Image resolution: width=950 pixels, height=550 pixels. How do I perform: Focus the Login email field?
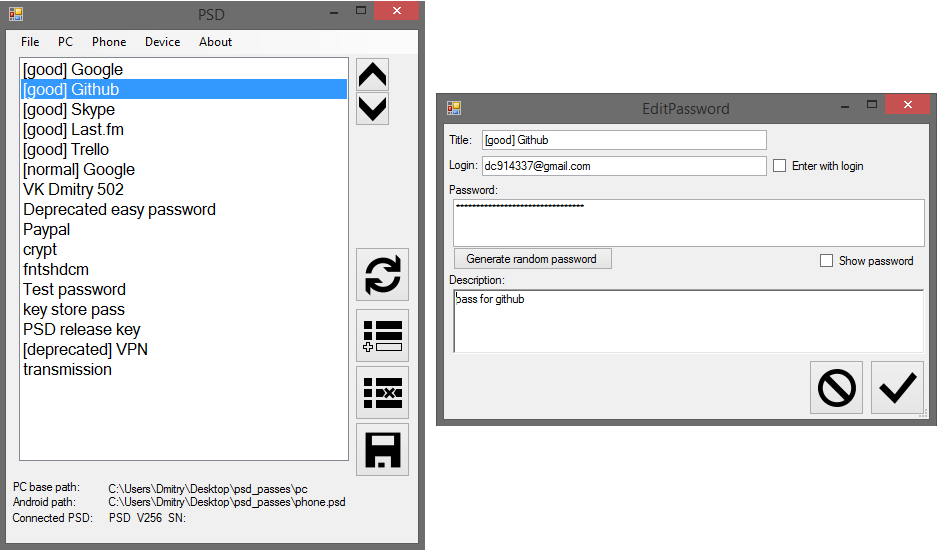pyautogui.click(x=624, y=166)
